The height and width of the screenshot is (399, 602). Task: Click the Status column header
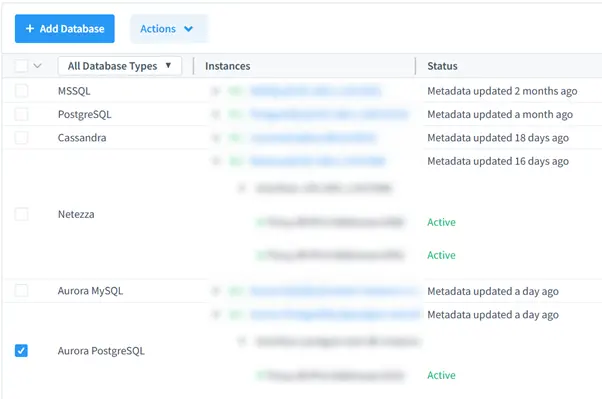pyautogui.click(x=442, y=66)
